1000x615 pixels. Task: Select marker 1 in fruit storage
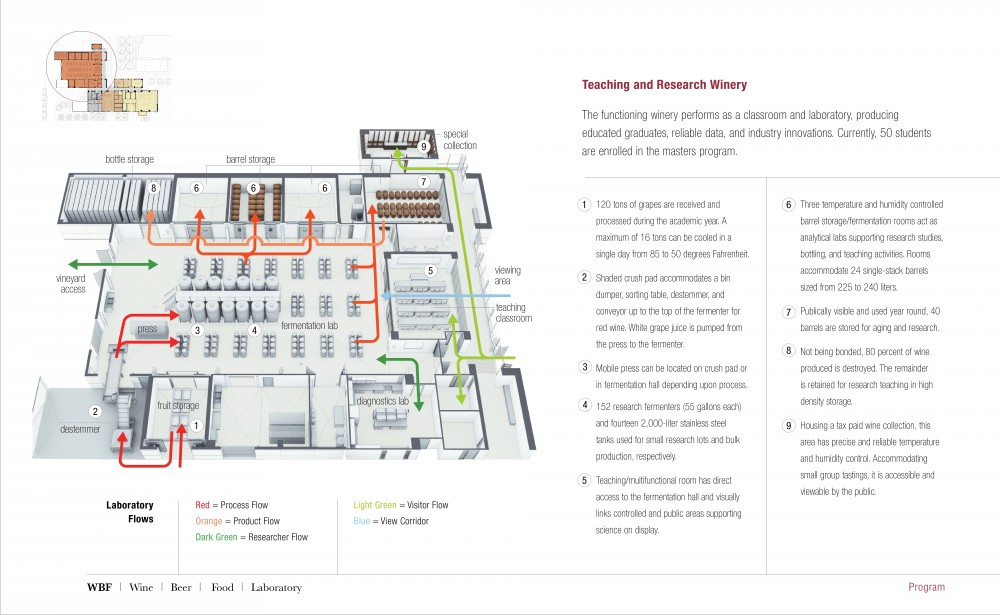[x=196, y=426]
